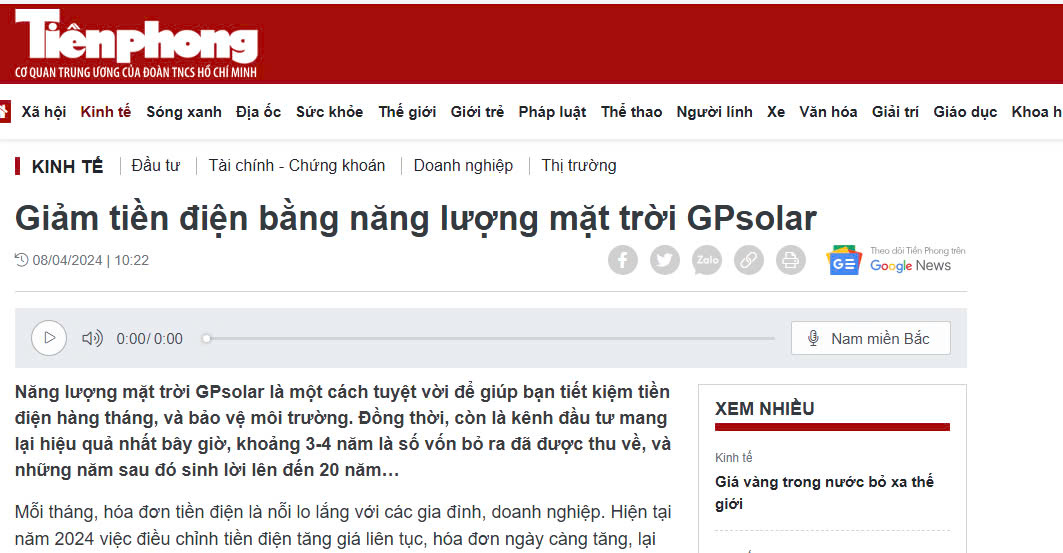Share article via Zalo icon
The image size is (1063, 553).
point(707,261)
